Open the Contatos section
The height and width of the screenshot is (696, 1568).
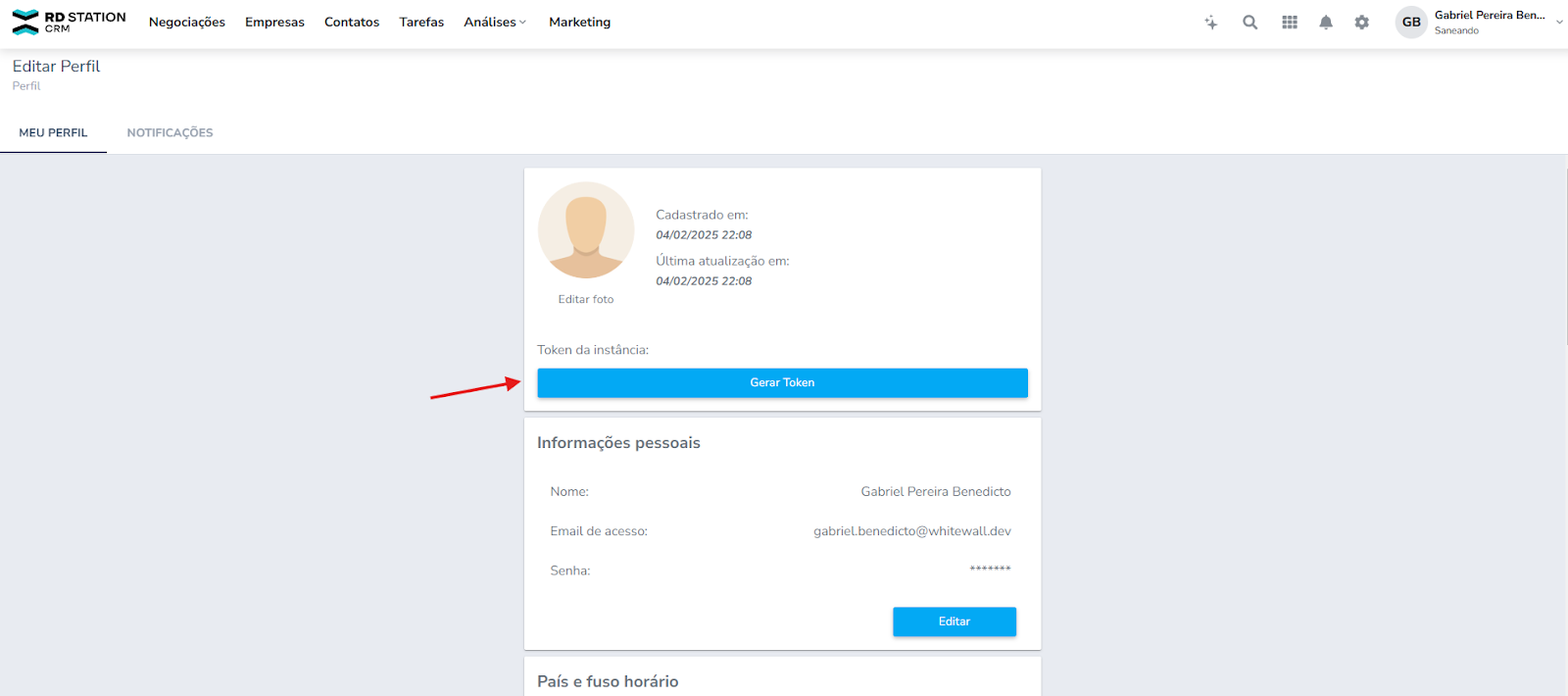coord(352,23)
